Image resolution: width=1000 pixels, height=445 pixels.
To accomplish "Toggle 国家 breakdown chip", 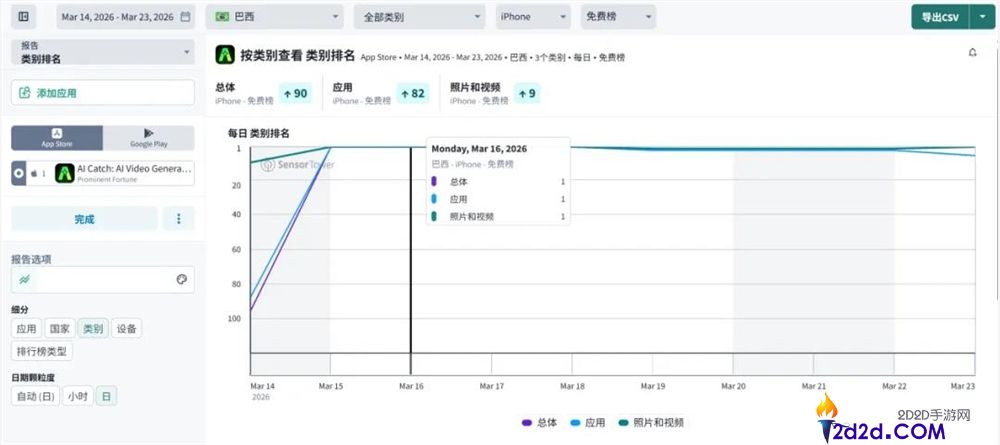I will 59,329.
